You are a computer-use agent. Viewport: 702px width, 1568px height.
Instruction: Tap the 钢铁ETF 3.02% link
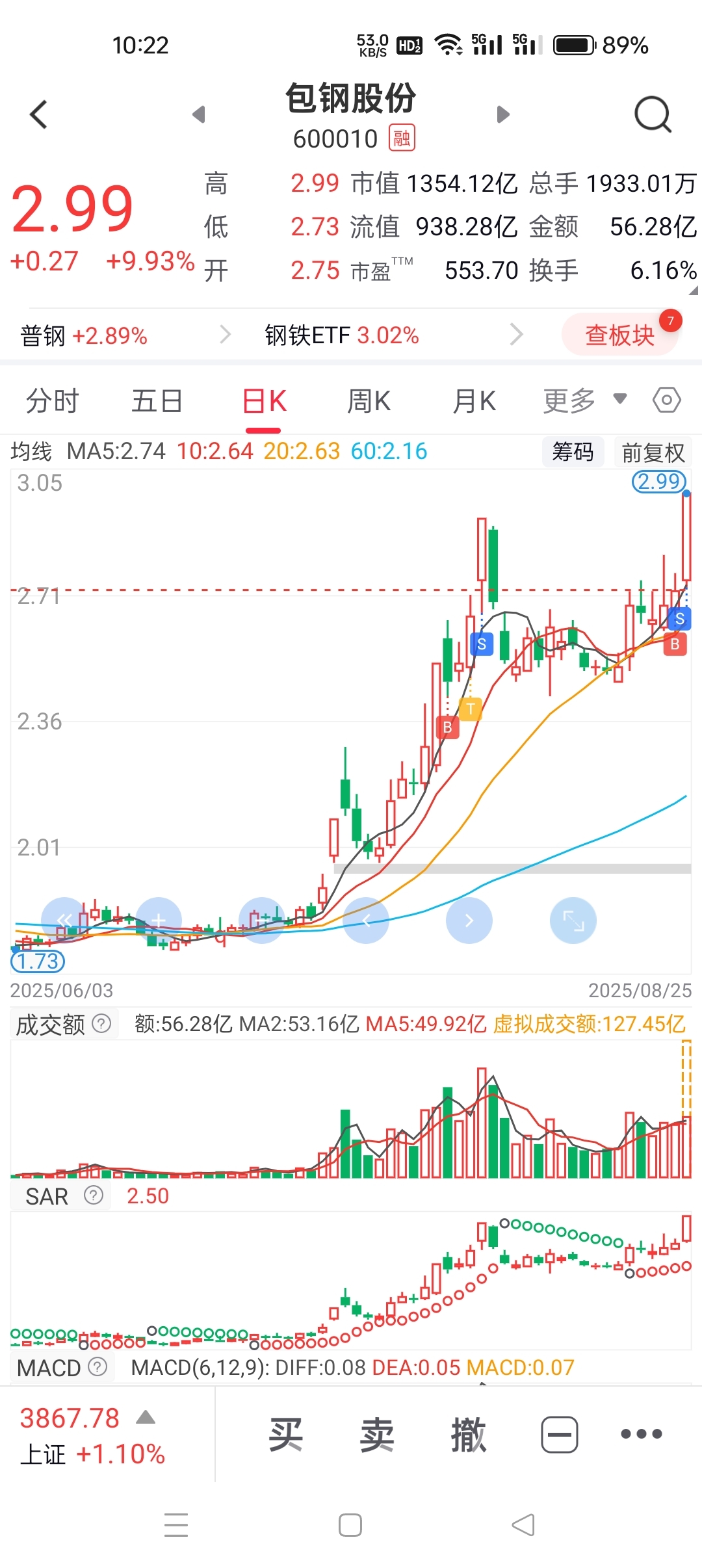[x=342, y=335]
